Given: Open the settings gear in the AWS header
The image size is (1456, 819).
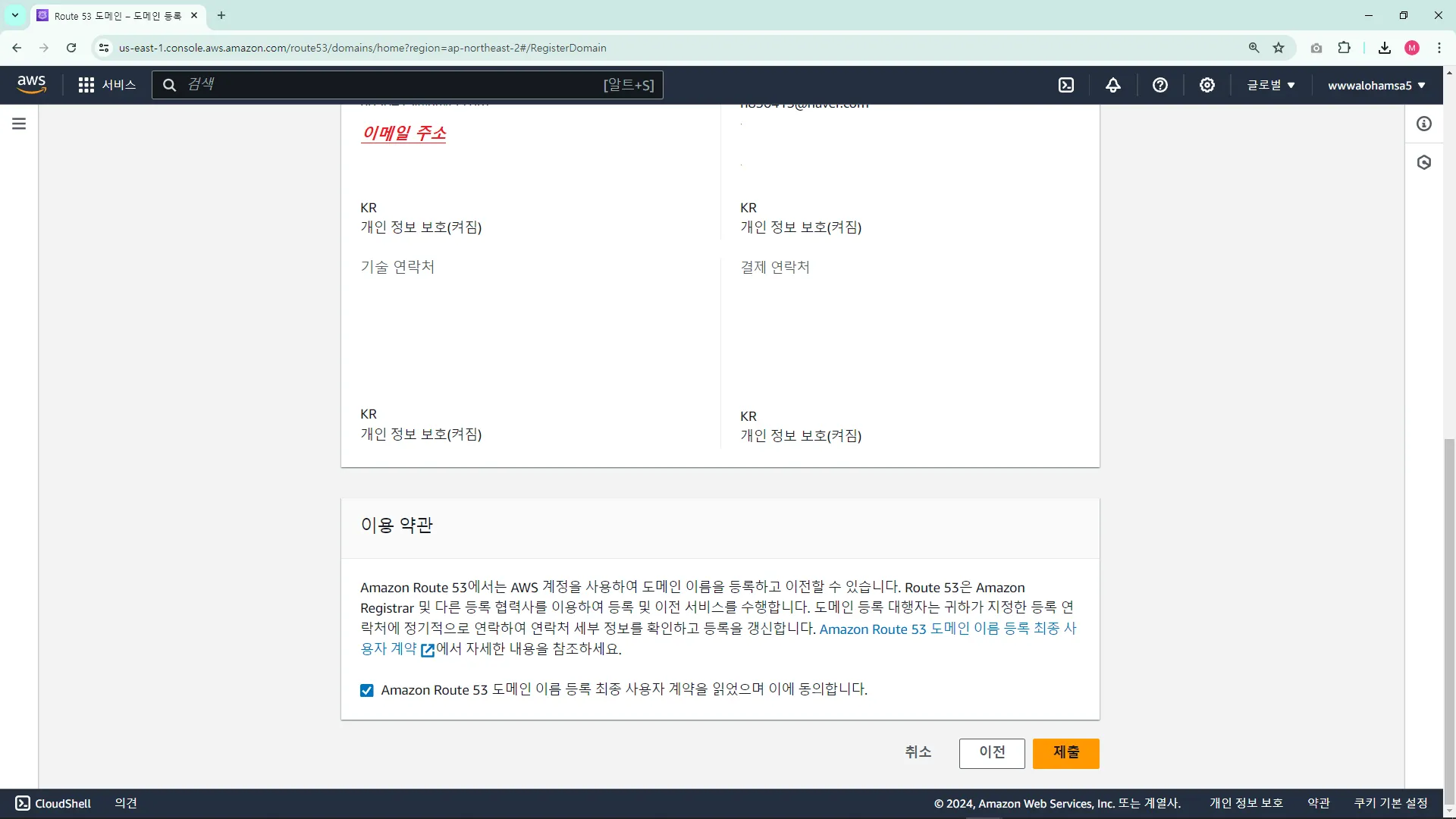Looking at the screenshot, I should click(x=1207, y=85).
